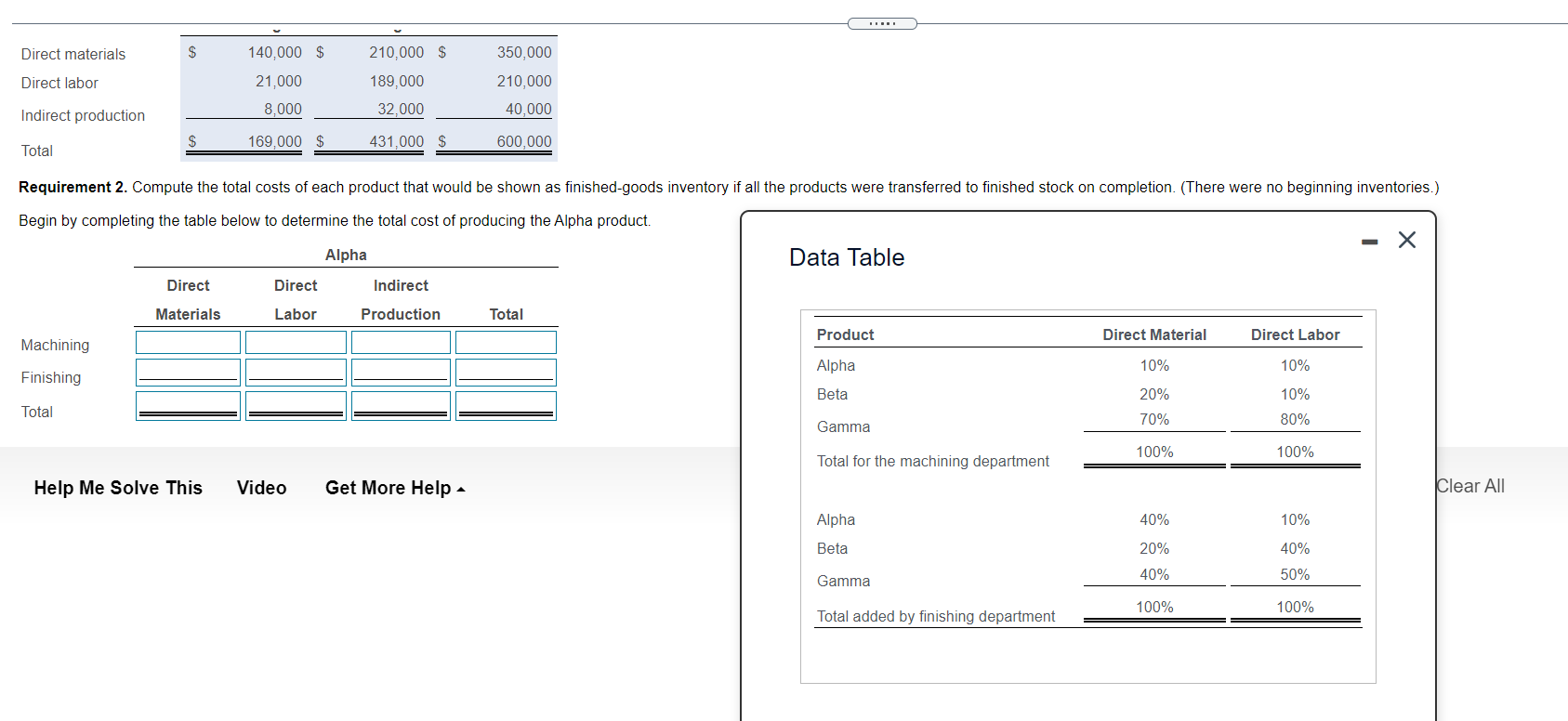This screenshot has height=721, width=1568.
Task: Click the Clear All button
Action: point(1469,486)
